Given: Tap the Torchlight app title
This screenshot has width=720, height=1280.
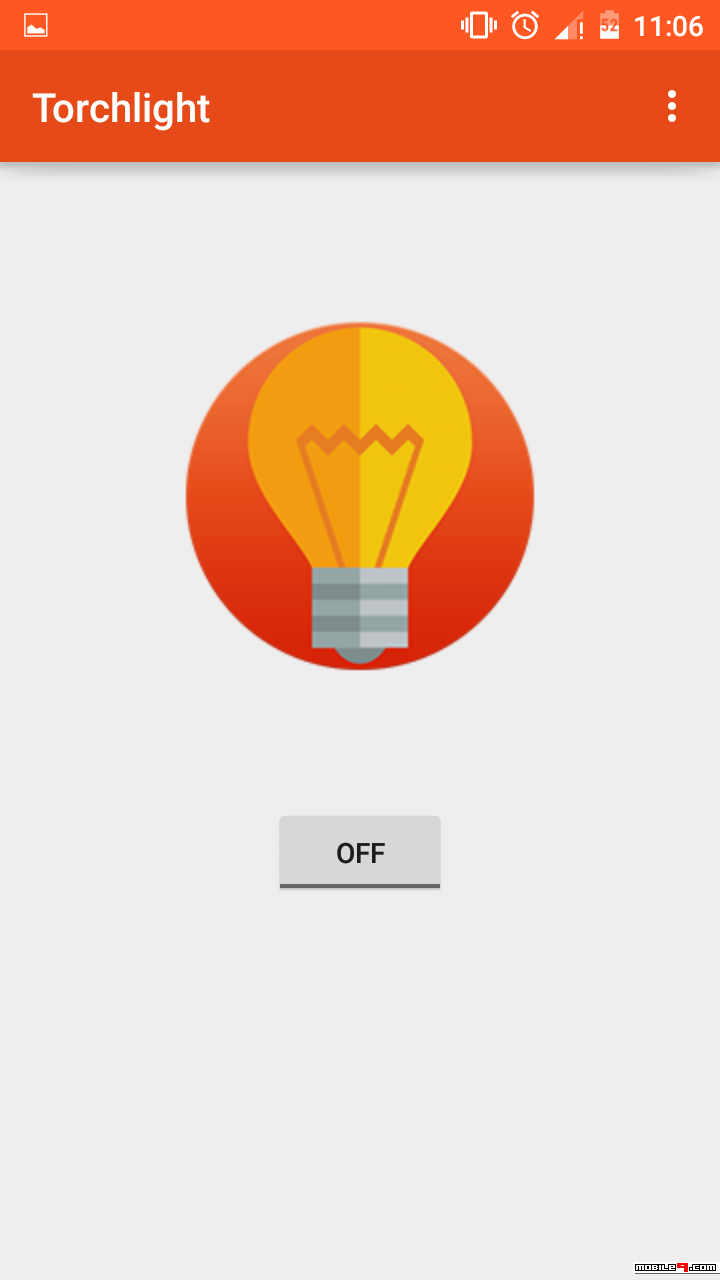Looking at the screenshot, I should (x=121, y=108).
